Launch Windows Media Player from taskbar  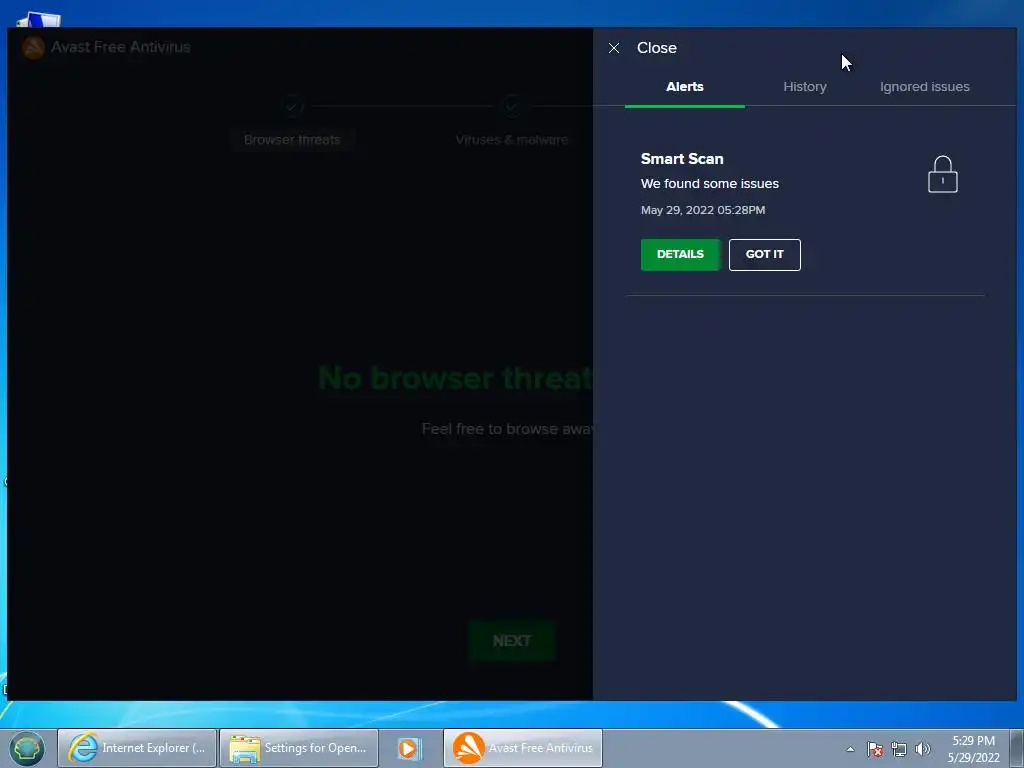(410, 748)
